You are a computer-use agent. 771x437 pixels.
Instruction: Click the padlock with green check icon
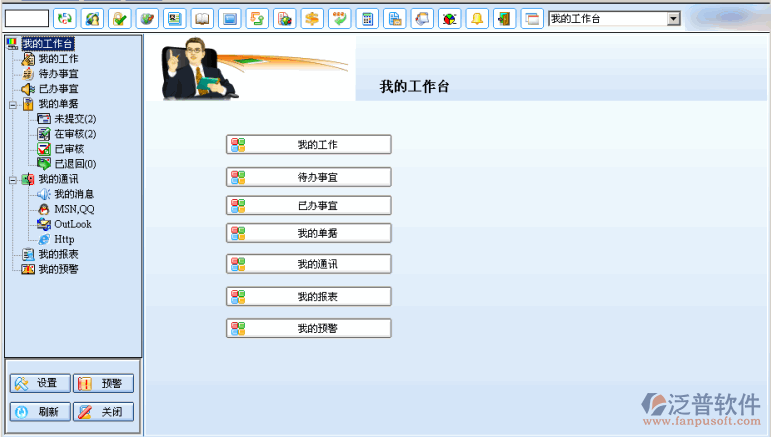click(119, 19)
